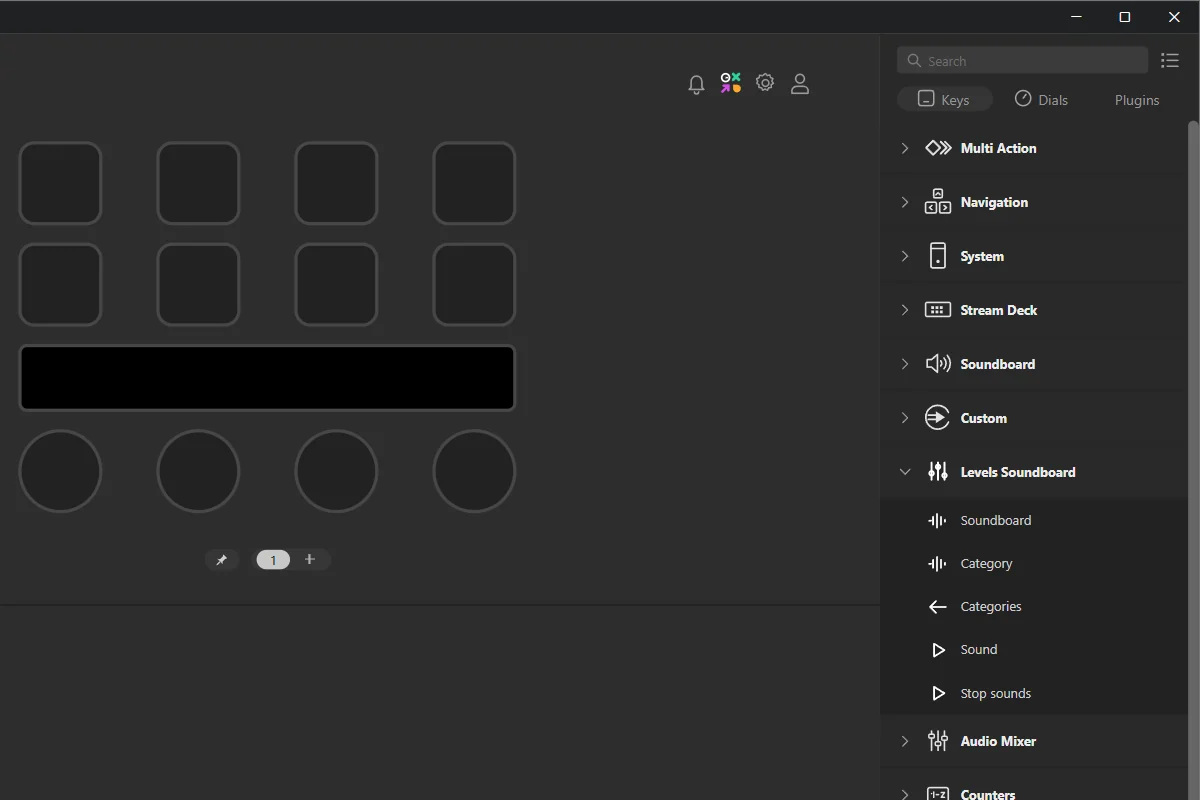The image size is (1200, 800).
Task: Select the first key in second row
Action: (x=60, y=285)
